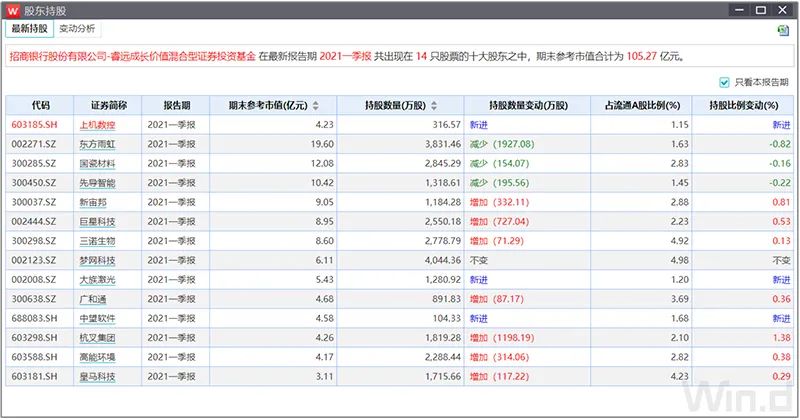Screen dimensions: 800x420
Task: Click 皇马科技 security name
Action: 97,377
